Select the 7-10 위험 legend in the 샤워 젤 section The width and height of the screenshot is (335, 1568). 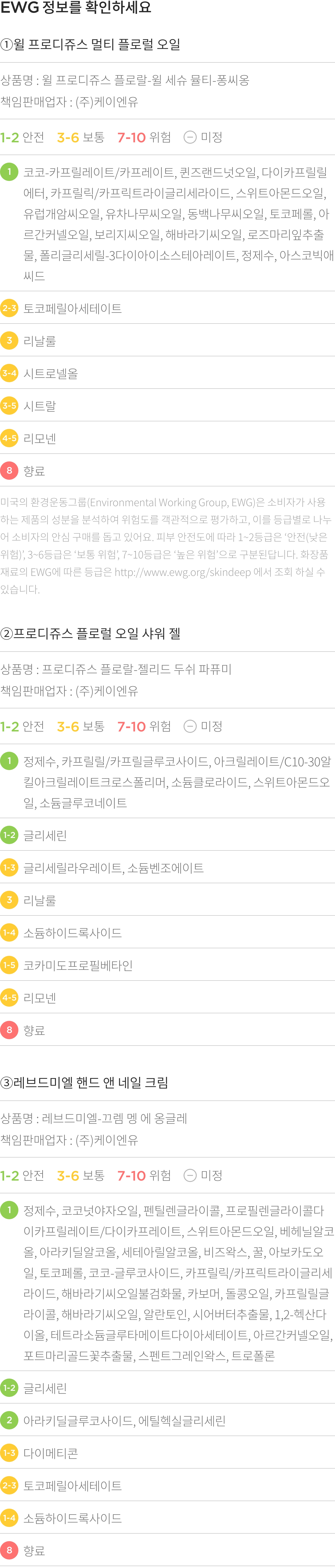(144, 726)
